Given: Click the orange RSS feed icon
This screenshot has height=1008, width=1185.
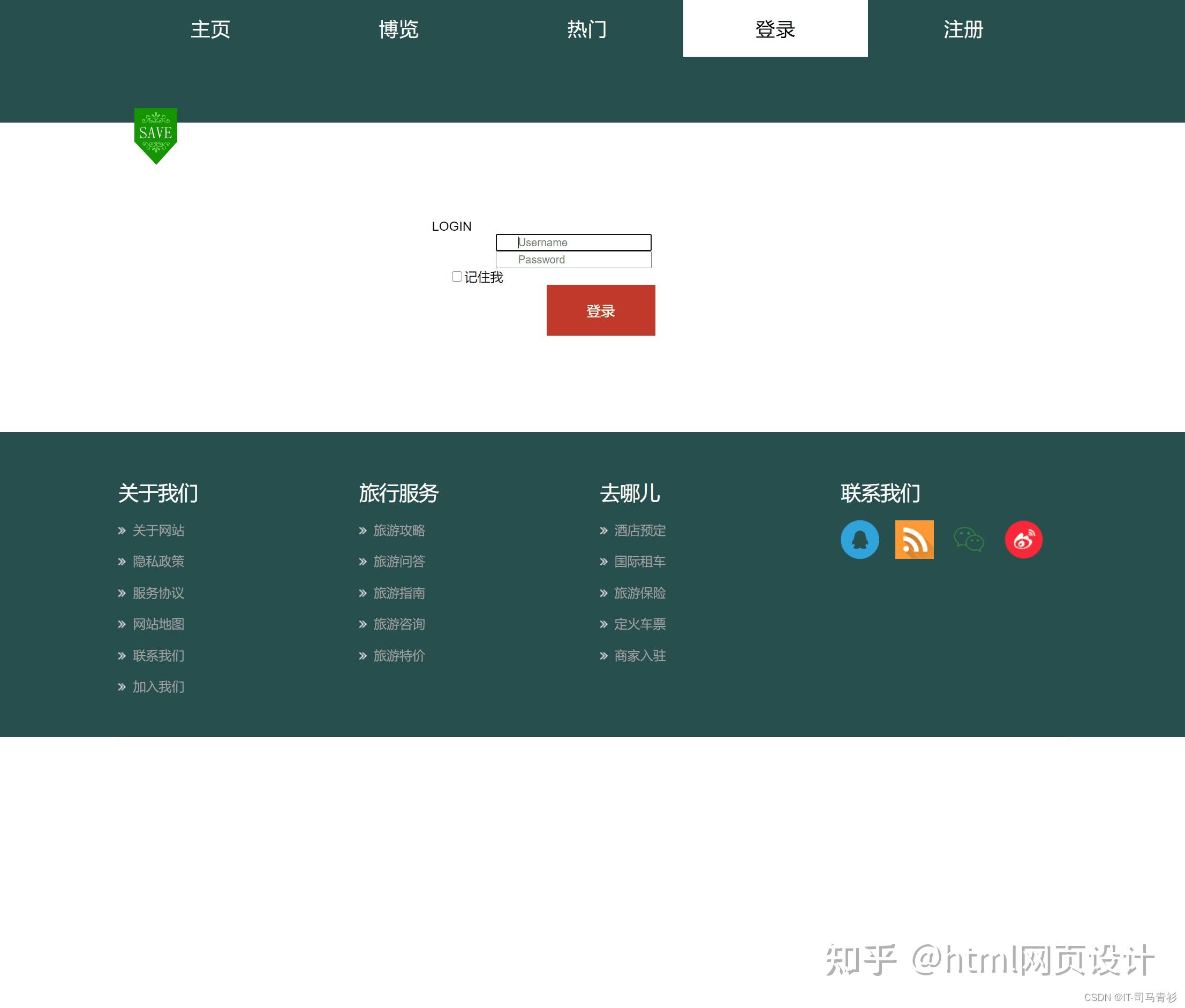Looking at the screenshot, I should click(x=914, y=540).
